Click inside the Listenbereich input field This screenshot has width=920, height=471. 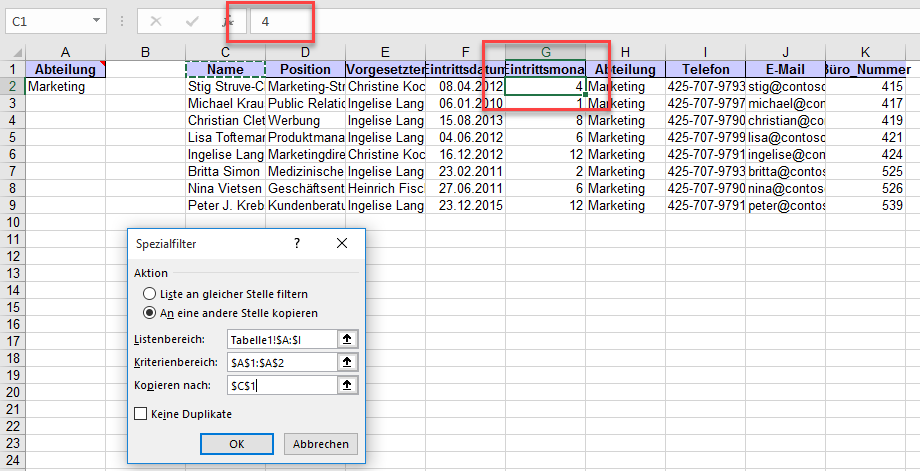[282, 339]
